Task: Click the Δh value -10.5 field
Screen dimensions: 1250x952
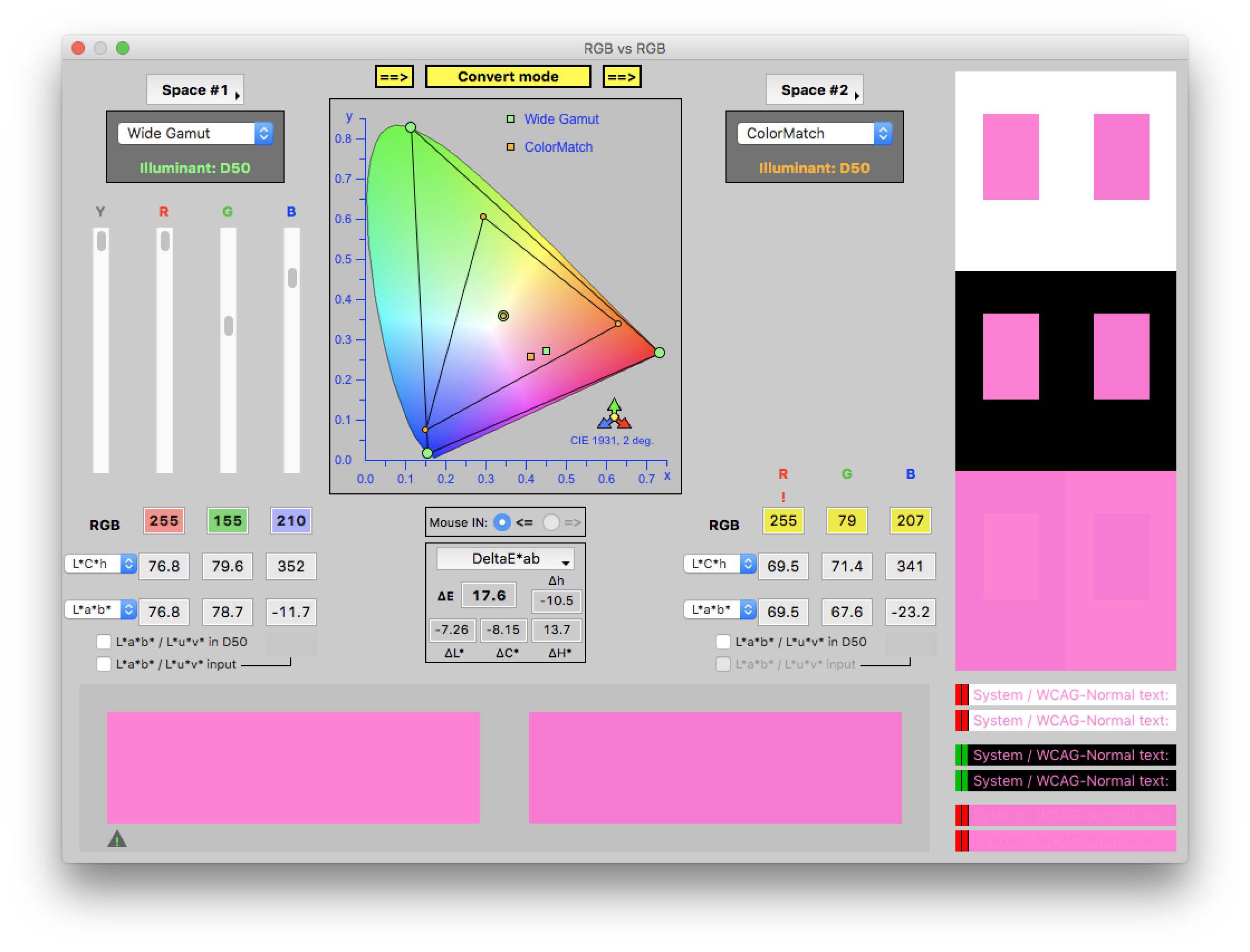Action: click(556, 600)
